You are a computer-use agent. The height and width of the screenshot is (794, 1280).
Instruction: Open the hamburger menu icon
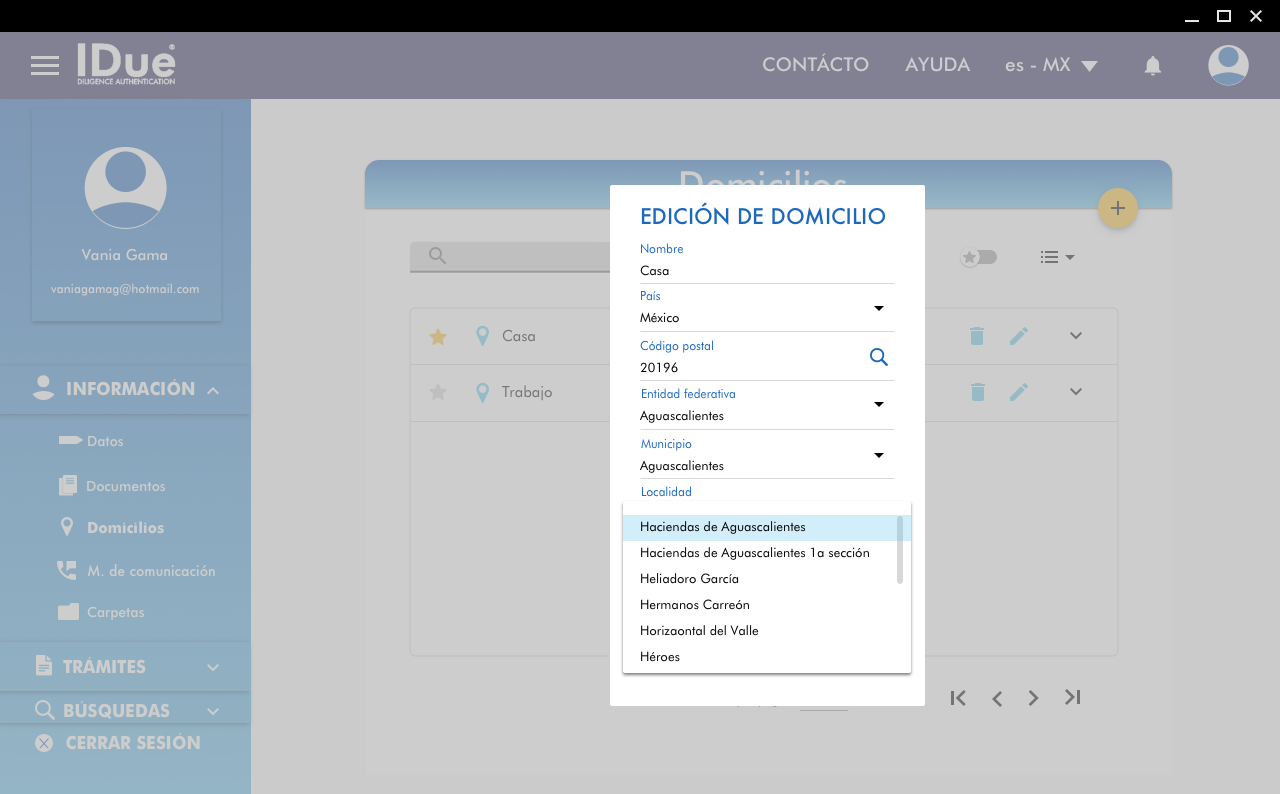[x=45, y=66]
